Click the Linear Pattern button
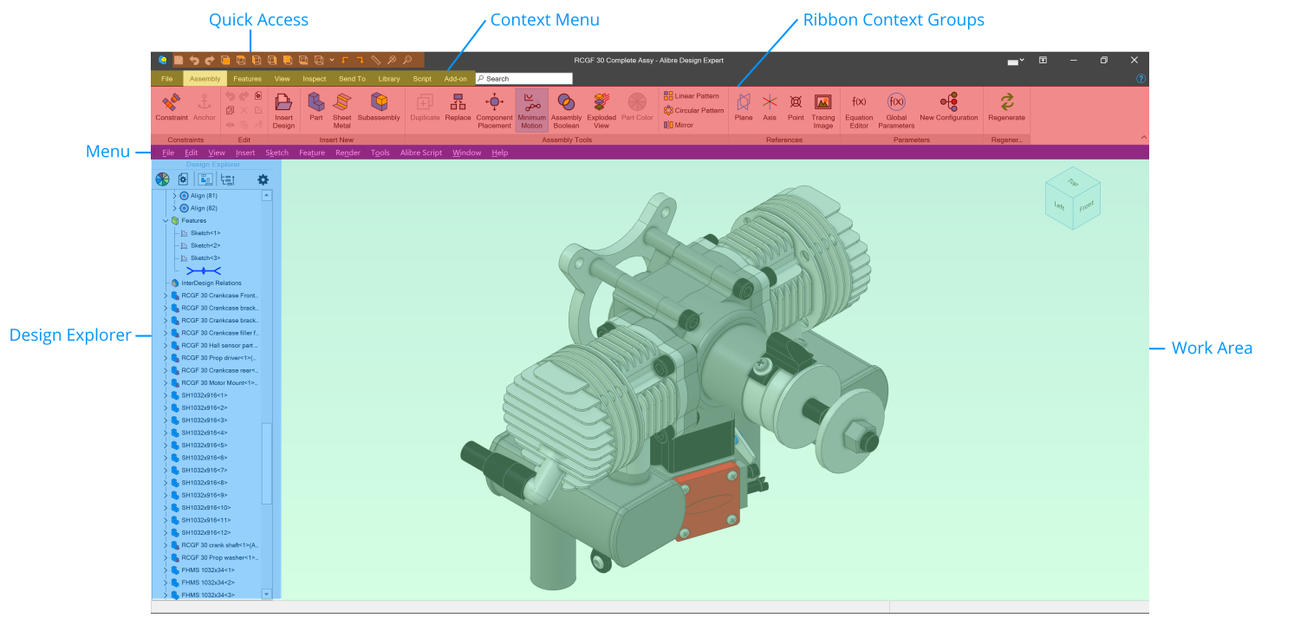The width and height of the screenshot is (1300, 625). (692, 96)
